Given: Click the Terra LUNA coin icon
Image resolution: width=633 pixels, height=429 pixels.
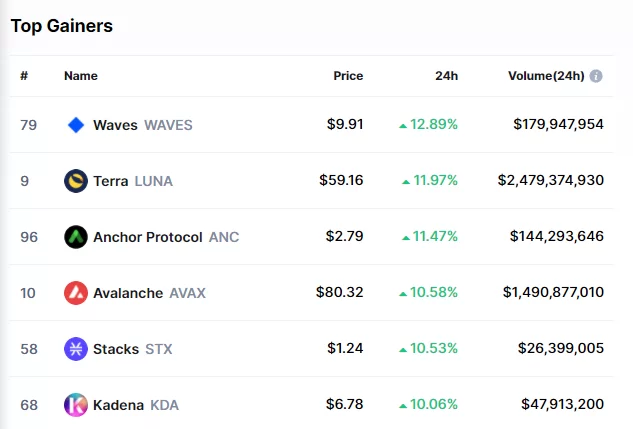Looking at the screenshot, I should [x=76, y=181].
